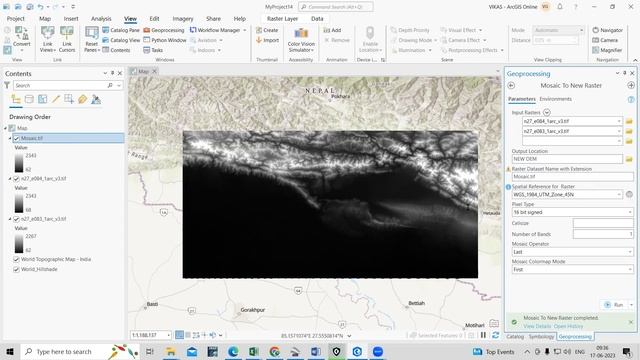The image size is (640, 360).
Task: Open the map scale dropdown
Action: pyautogui.click(x=169, y=335)
